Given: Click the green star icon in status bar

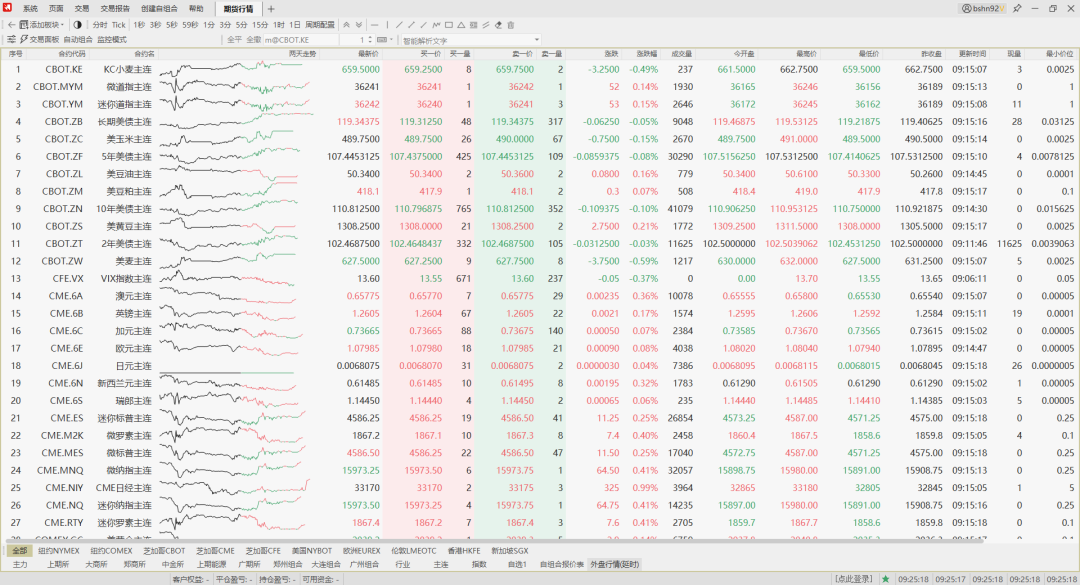Looking at the screenshot, I should [x=885, y=579].
